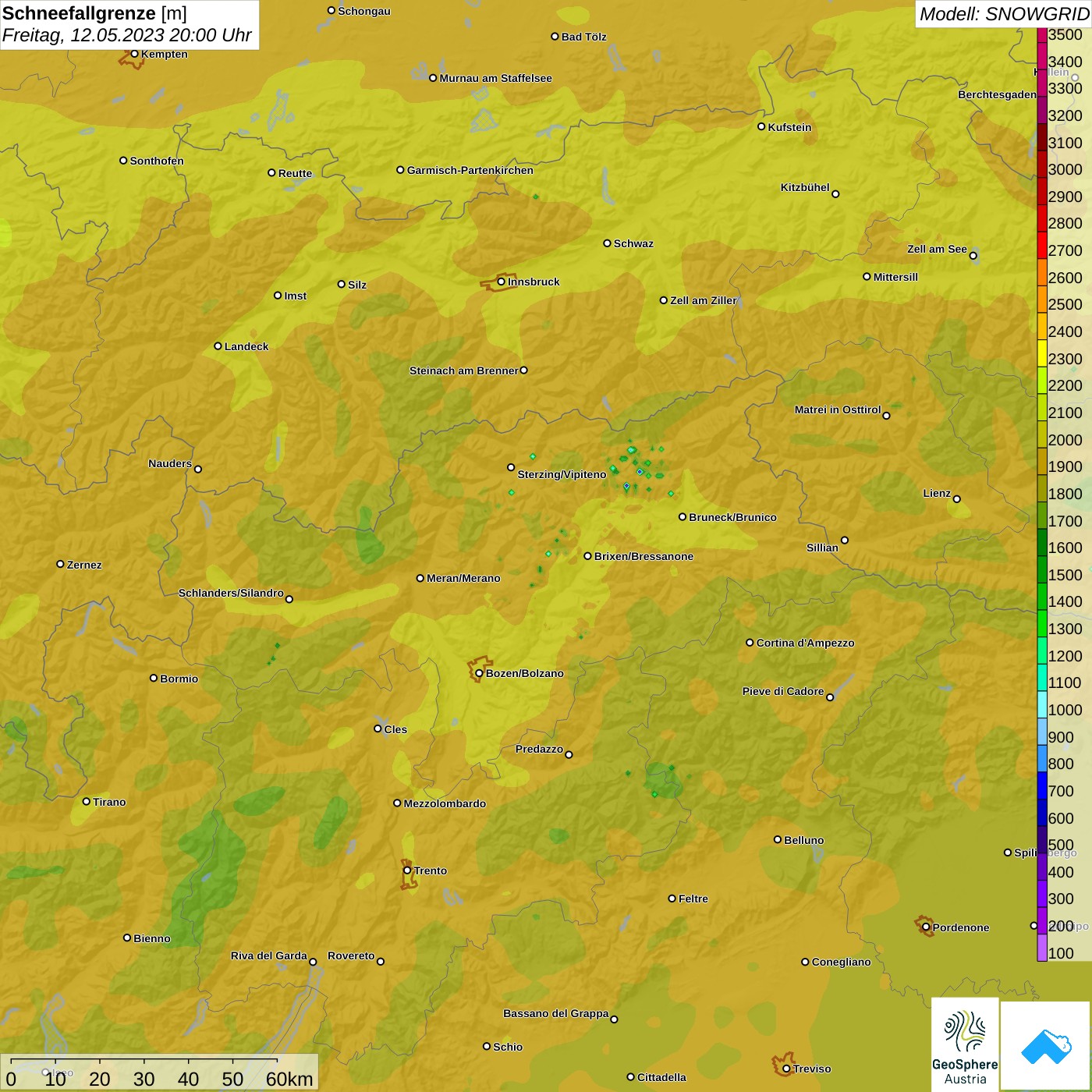Click the "Bassano del Grappa" label
Viewport: 1092px width, 1092px height.
tap(556, 1013)
